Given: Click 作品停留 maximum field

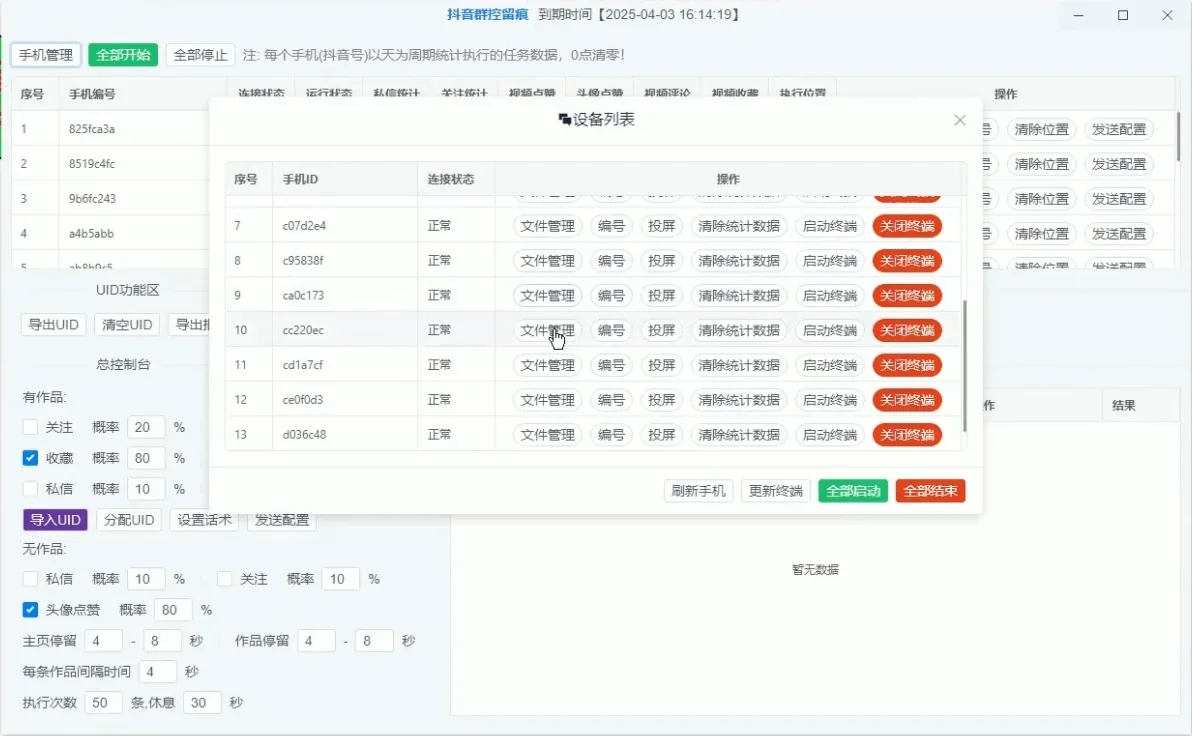Looking at the screenshot, I should coord(374,641).
